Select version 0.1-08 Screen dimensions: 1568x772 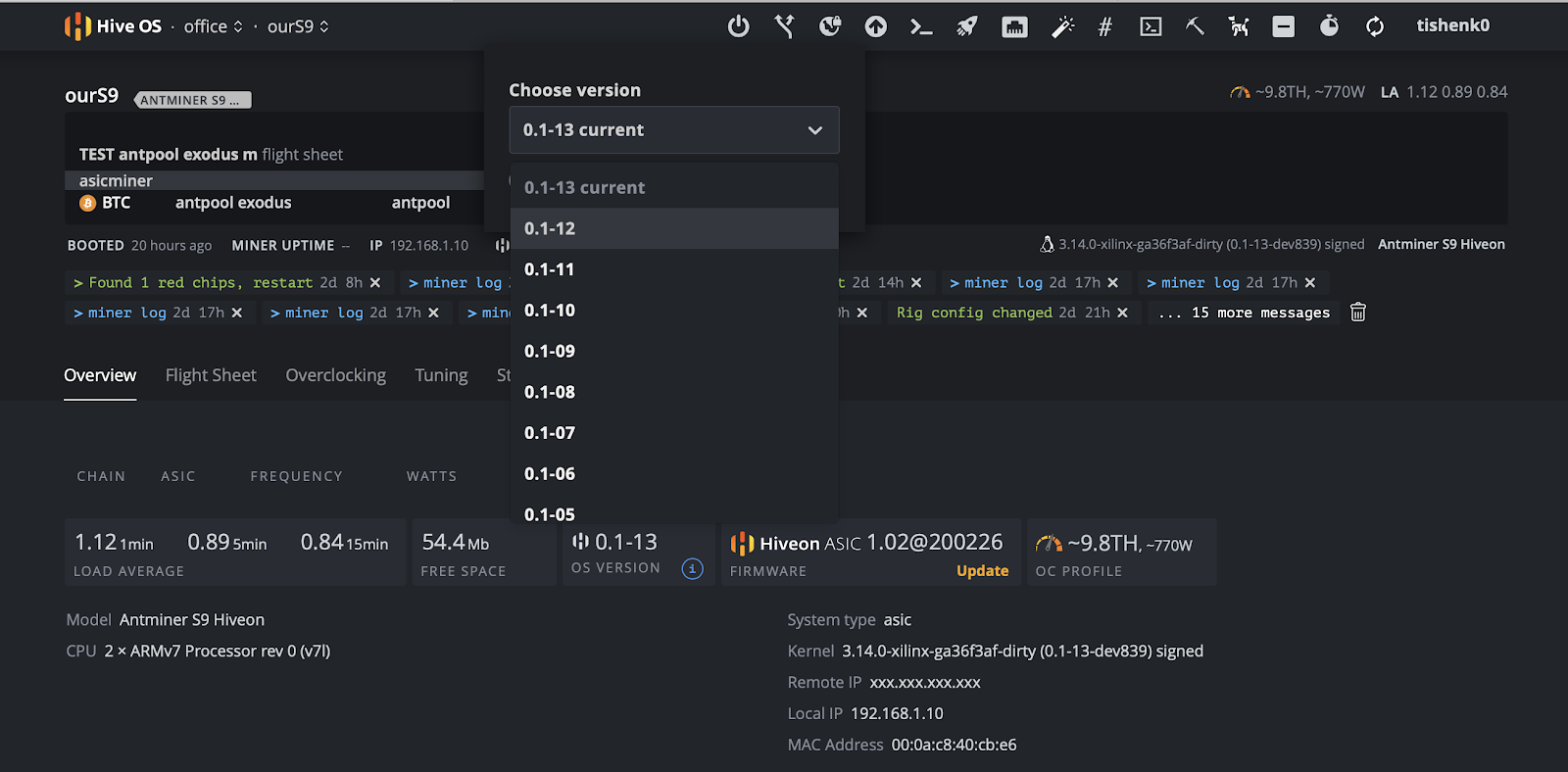674,392
